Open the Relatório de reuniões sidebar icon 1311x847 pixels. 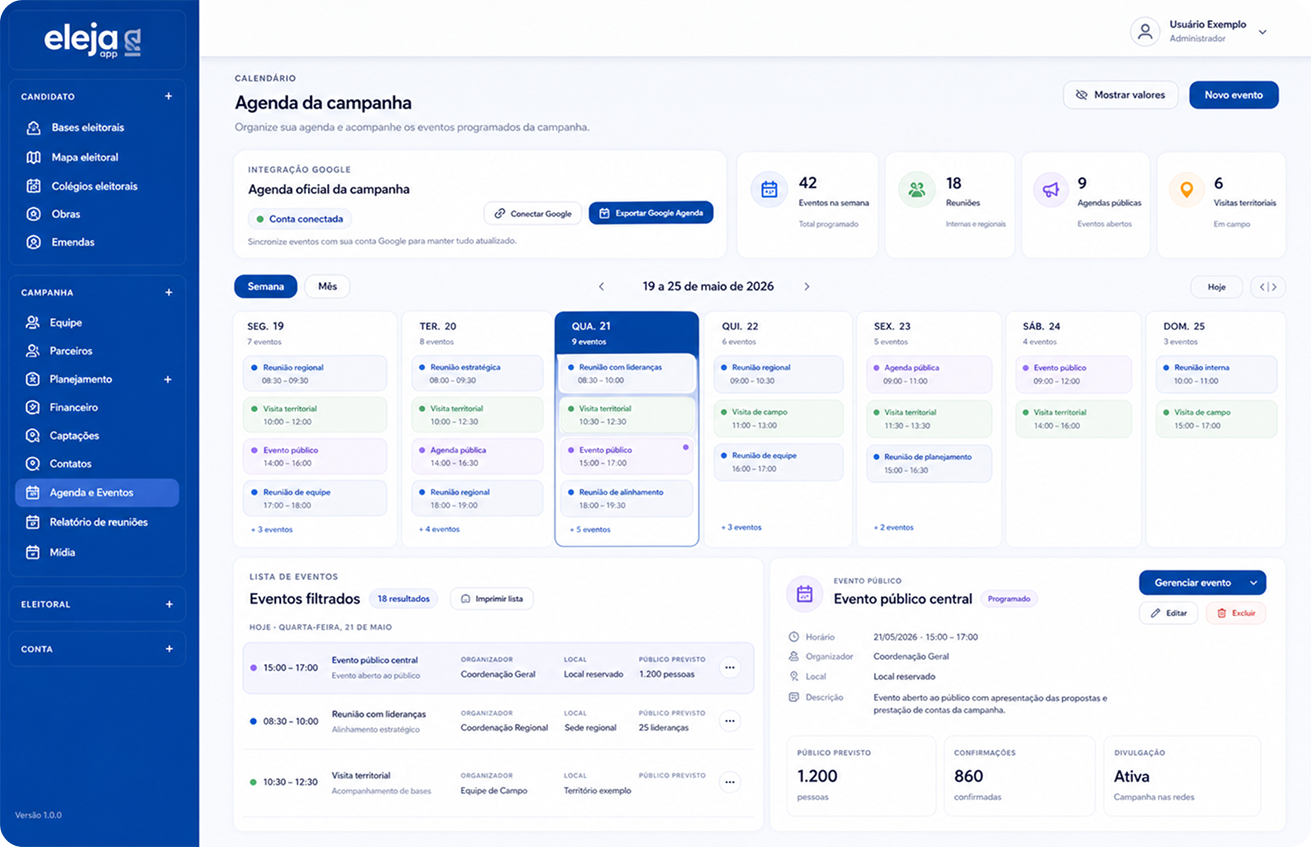(x=33, y=522)
